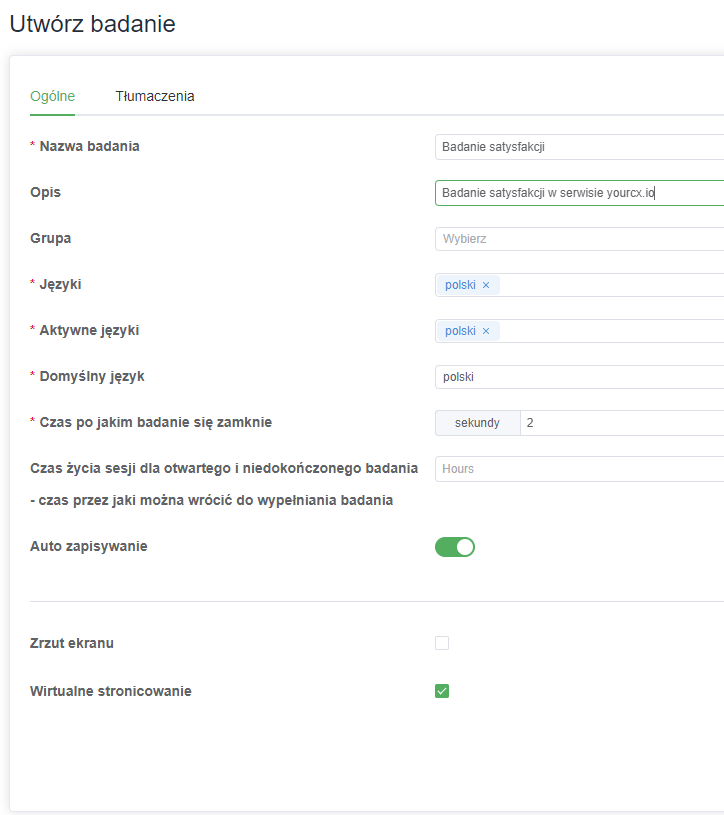Viewport: 724px width, 815px height.
Task: Select the Ogólne tab
Action: (52, 96)
